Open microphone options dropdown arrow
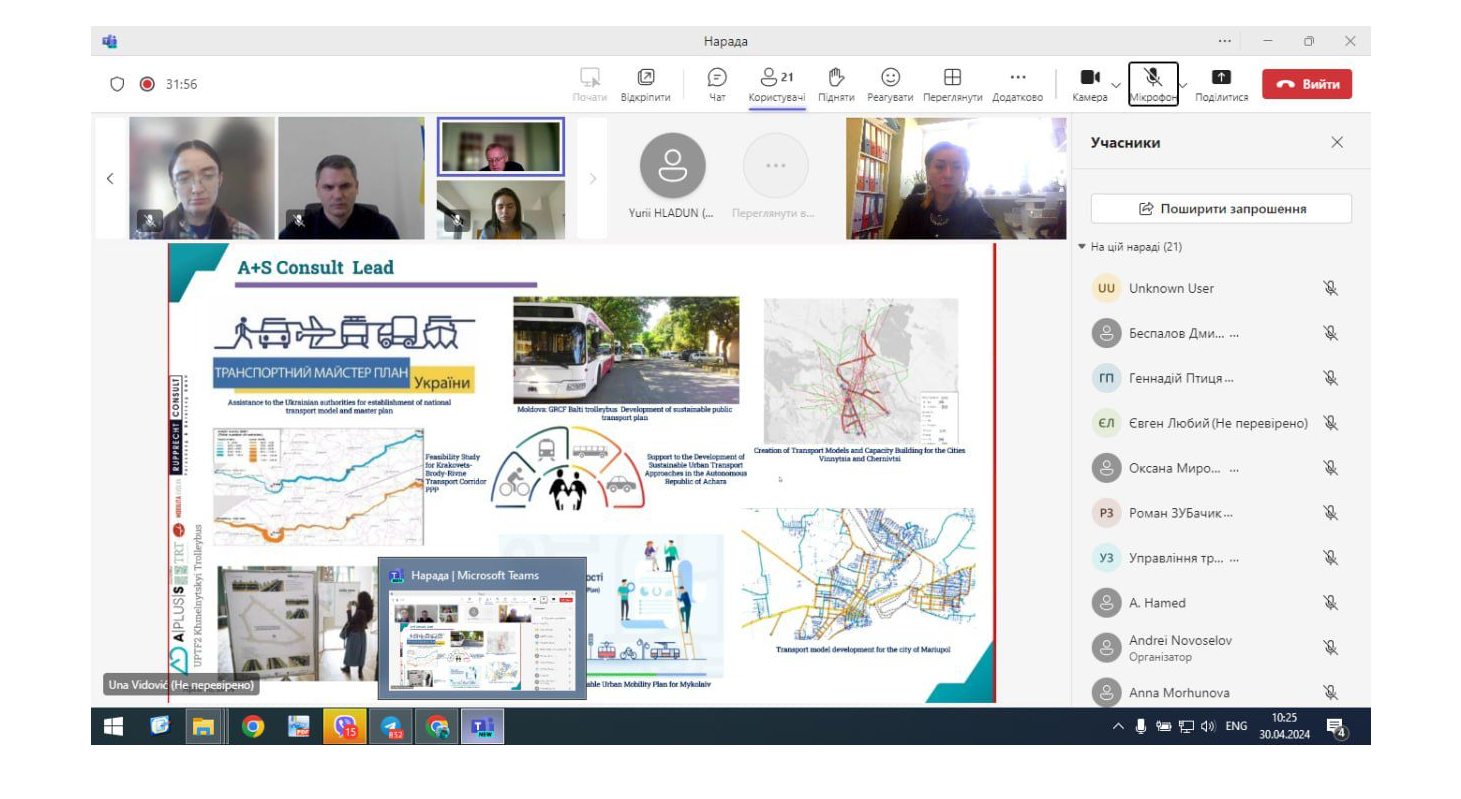 1184,85
